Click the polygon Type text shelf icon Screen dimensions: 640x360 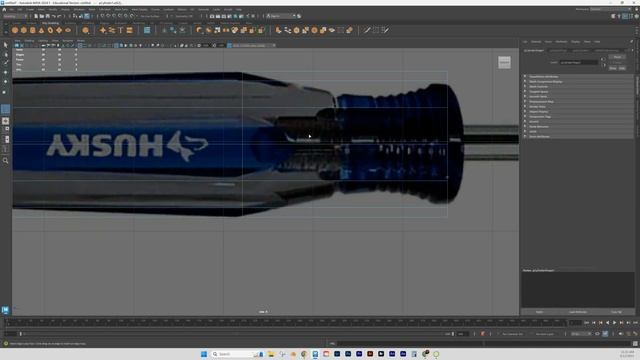point(121,30)
